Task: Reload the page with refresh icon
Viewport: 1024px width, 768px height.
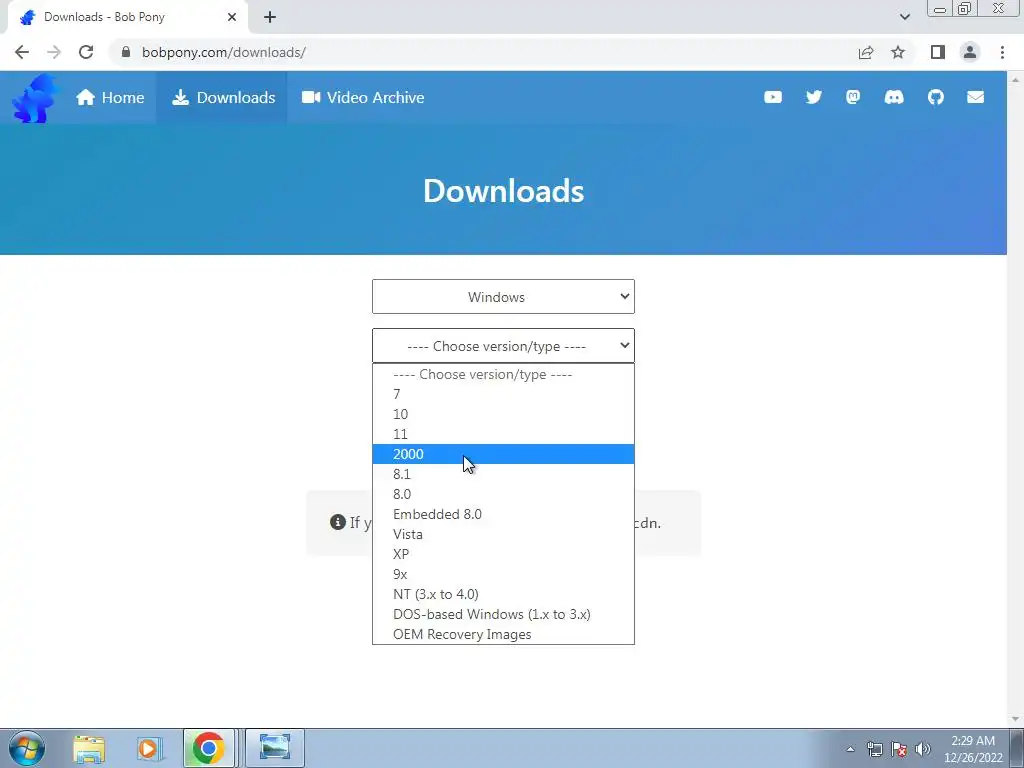Action: click(x=86, y=52)
